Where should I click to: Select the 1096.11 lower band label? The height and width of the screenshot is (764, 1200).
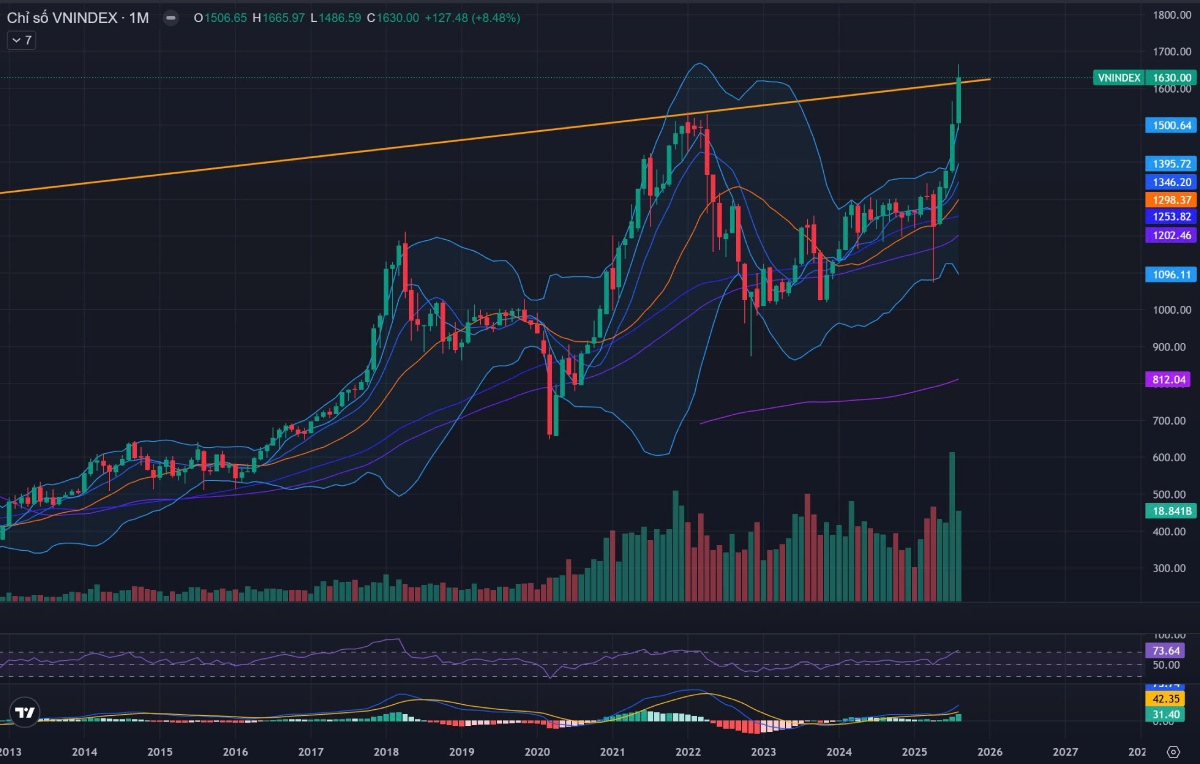pyautogui.click(x=1168, y=274)
